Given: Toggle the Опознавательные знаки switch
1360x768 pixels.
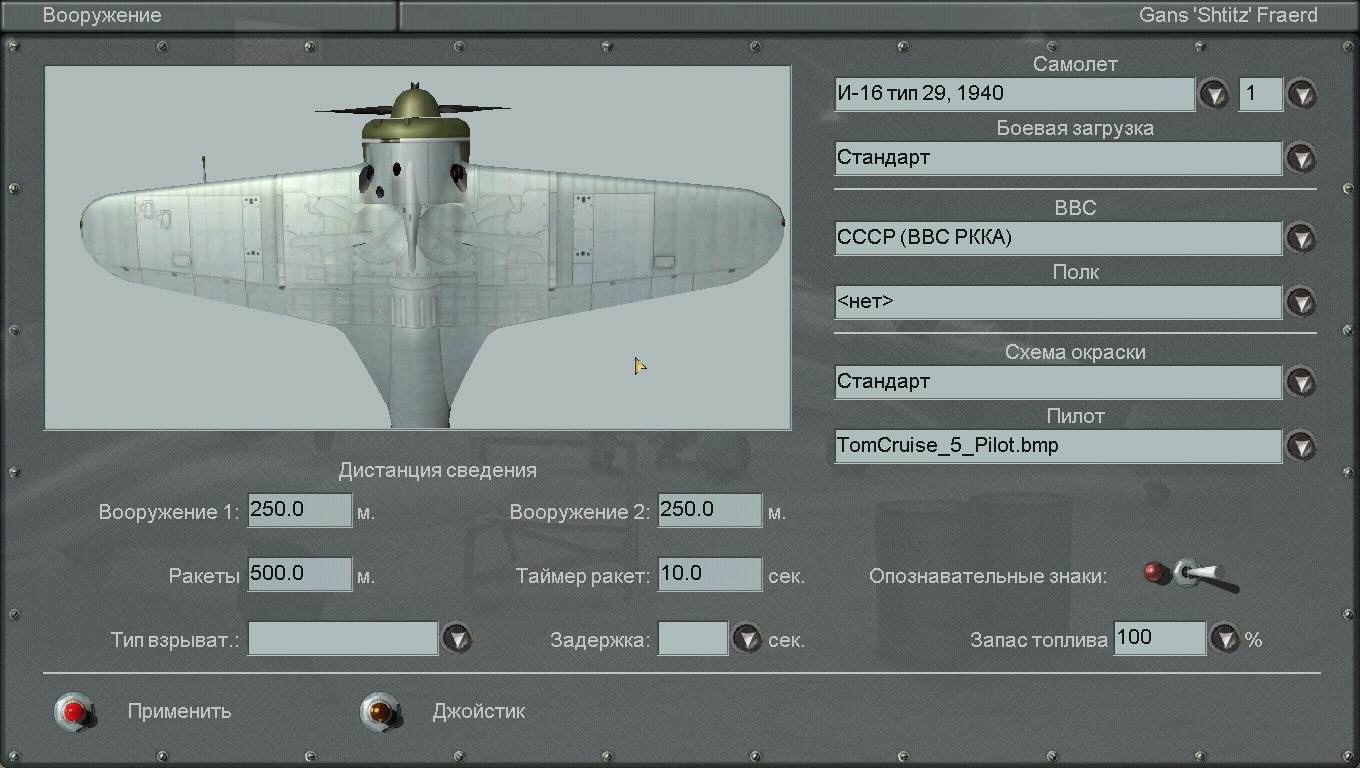Looking at the screenshot, I should pos(1191,575).
